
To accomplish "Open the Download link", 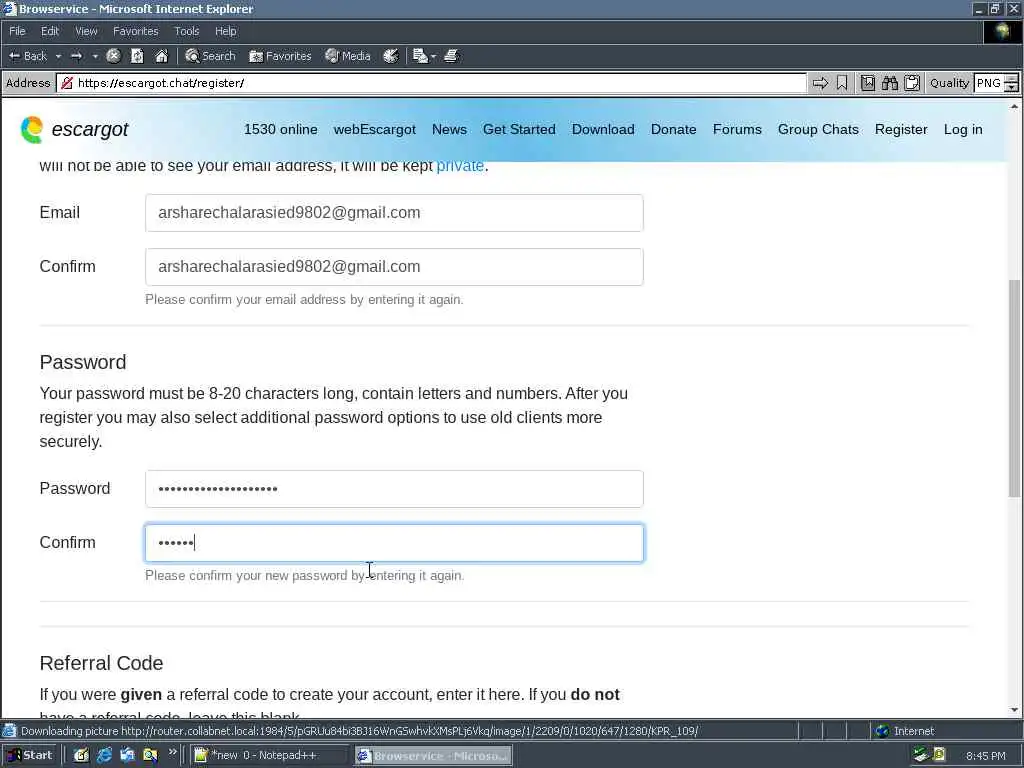I will [x=603, y=129].
